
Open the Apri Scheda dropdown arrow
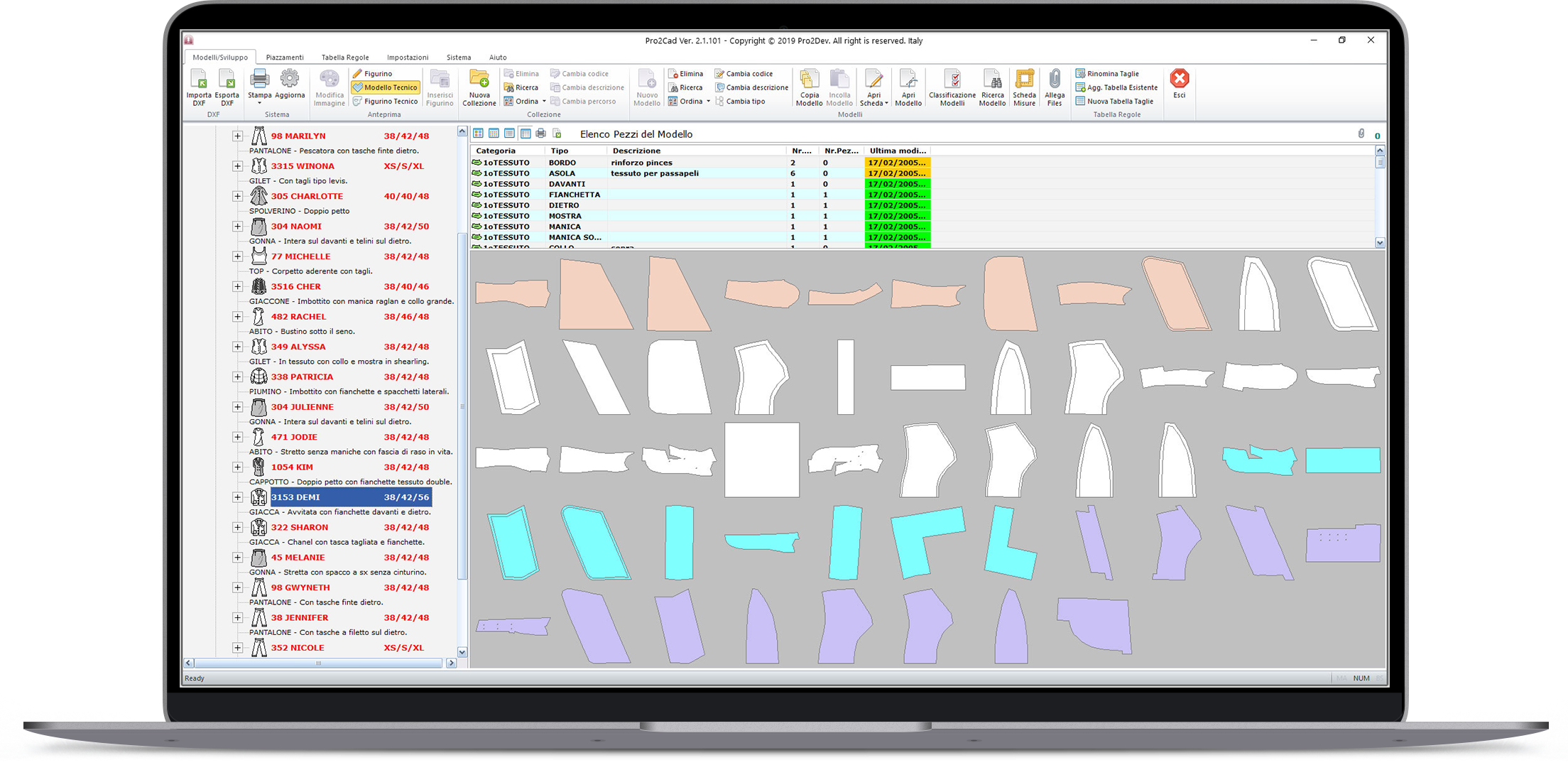pyautogui.click(x=886, y=104)
